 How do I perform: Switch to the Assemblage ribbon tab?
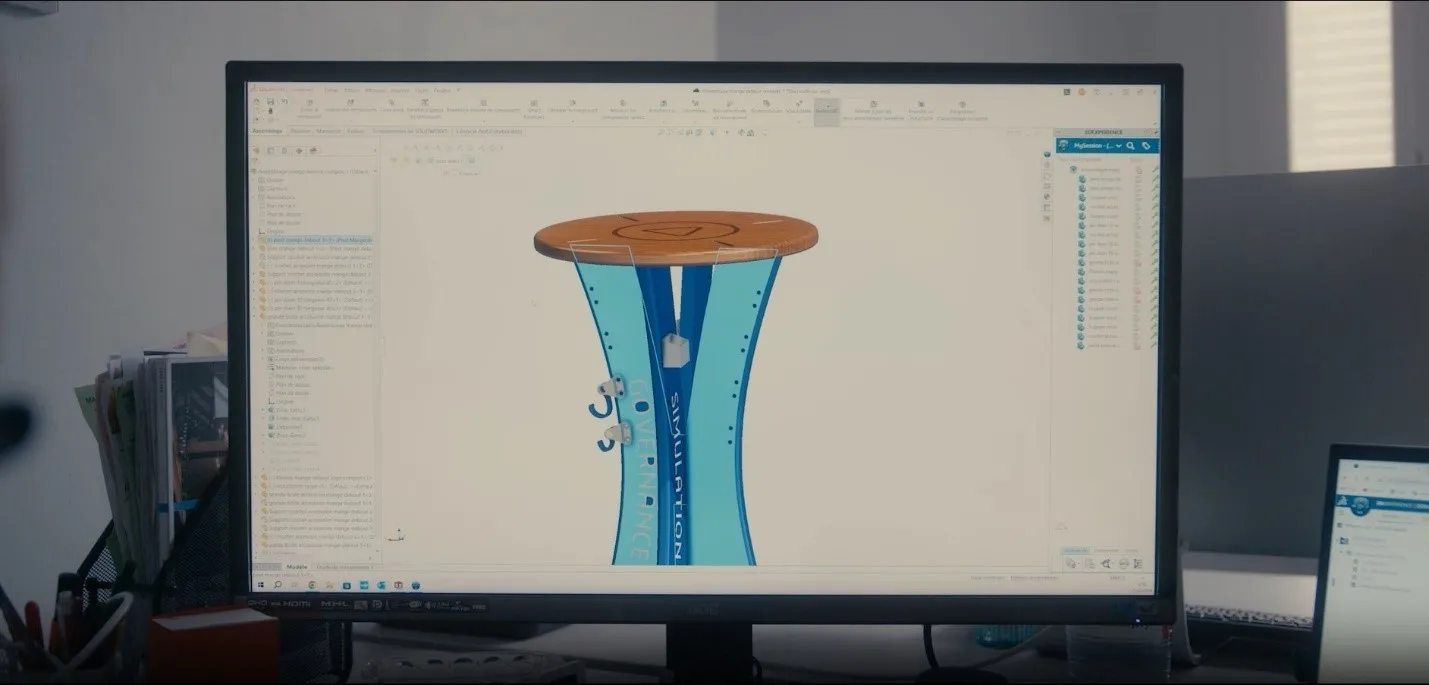267,131
